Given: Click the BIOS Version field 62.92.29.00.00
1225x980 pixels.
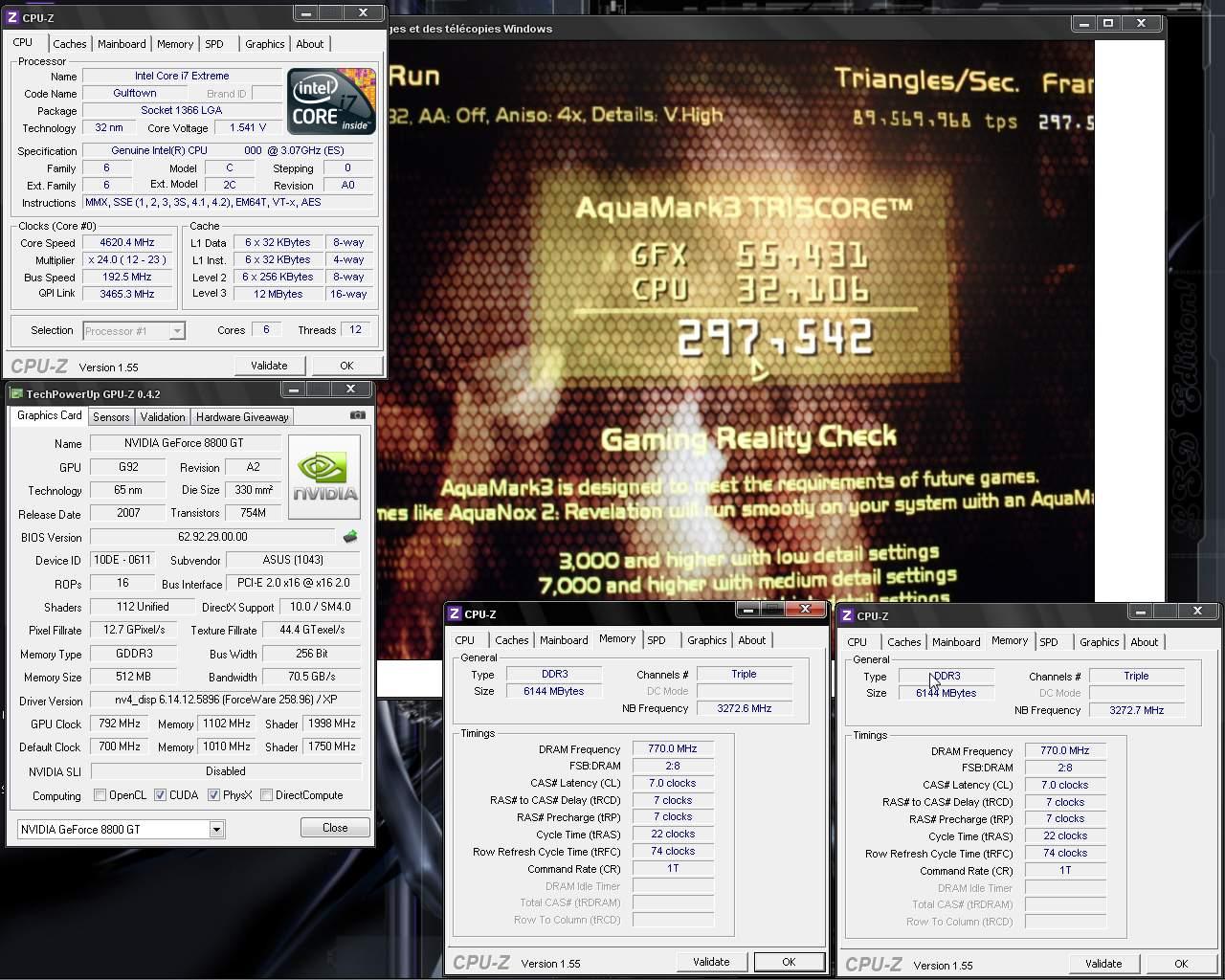Looking at the screenshot, I should pos(212,537).
